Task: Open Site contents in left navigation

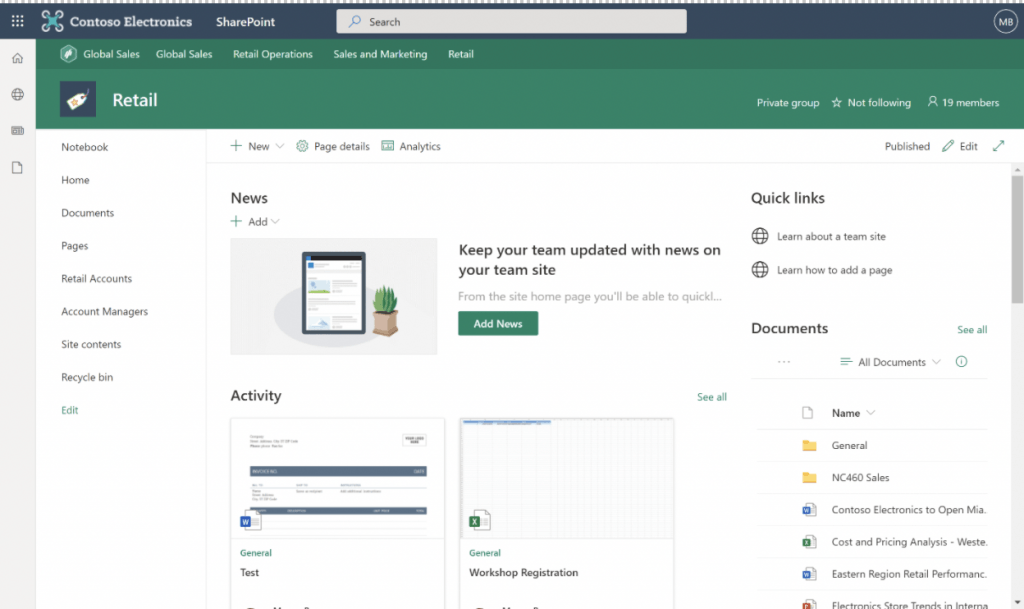Action: point(91,344)
